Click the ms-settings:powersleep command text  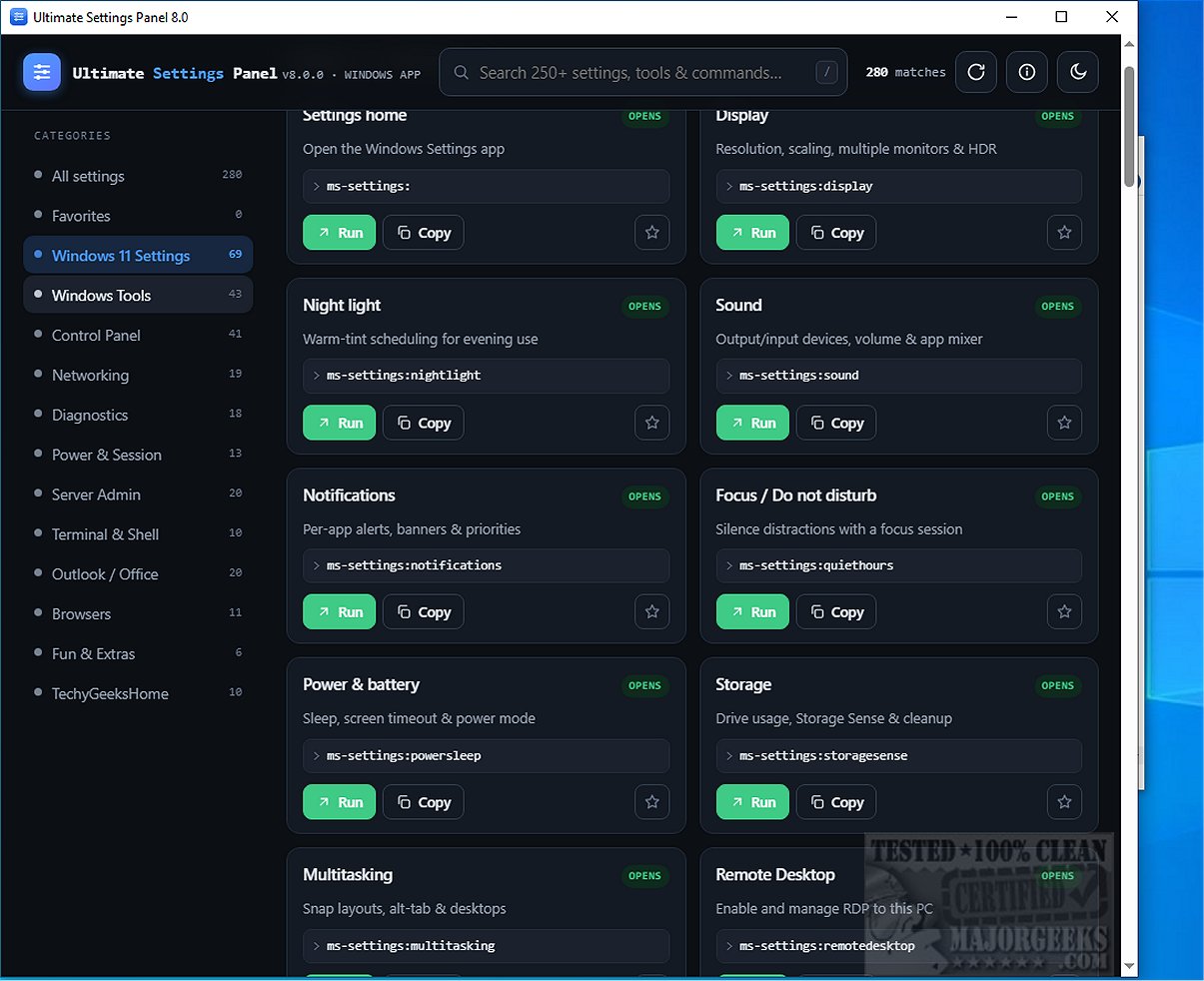click(404, 755)
